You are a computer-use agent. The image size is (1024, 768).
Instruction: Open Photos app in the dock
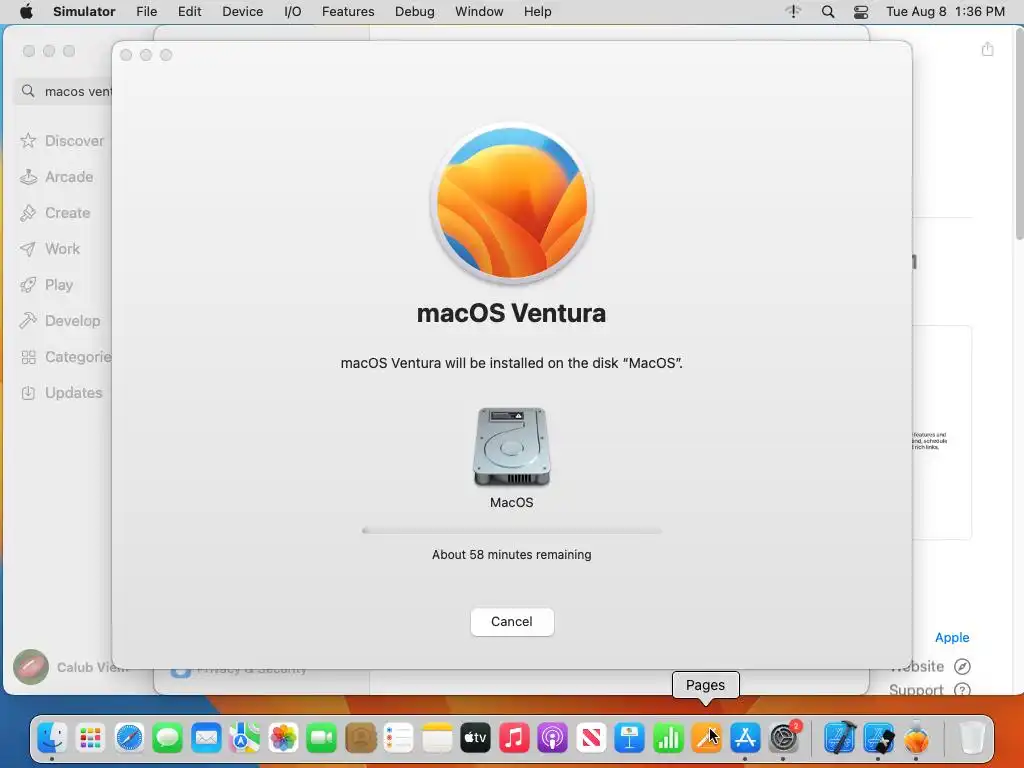tap(283, 739)
